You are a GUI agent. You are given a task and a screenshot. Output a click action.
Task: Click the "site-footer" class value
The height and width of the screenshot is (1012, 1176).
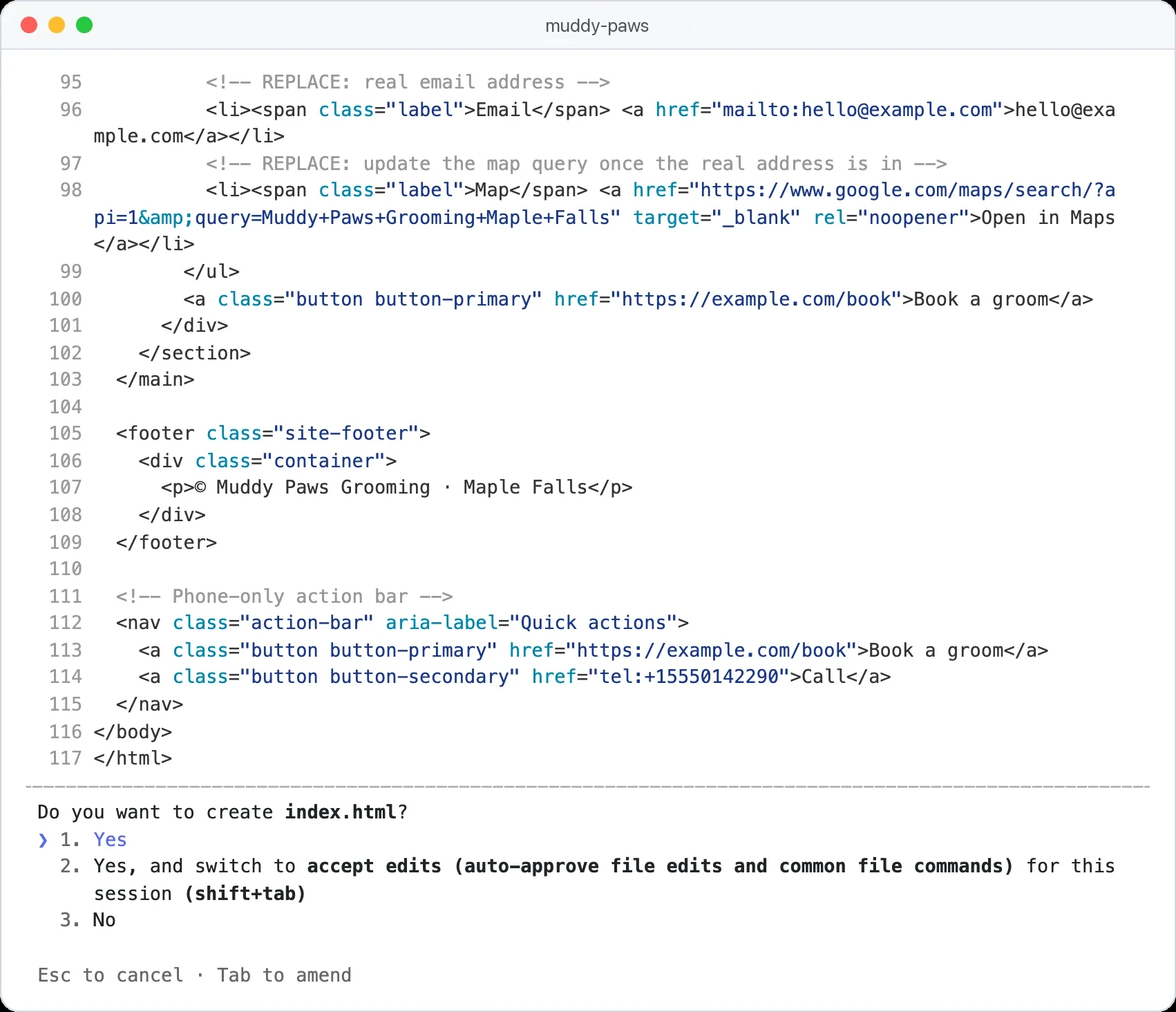point(346,433)
